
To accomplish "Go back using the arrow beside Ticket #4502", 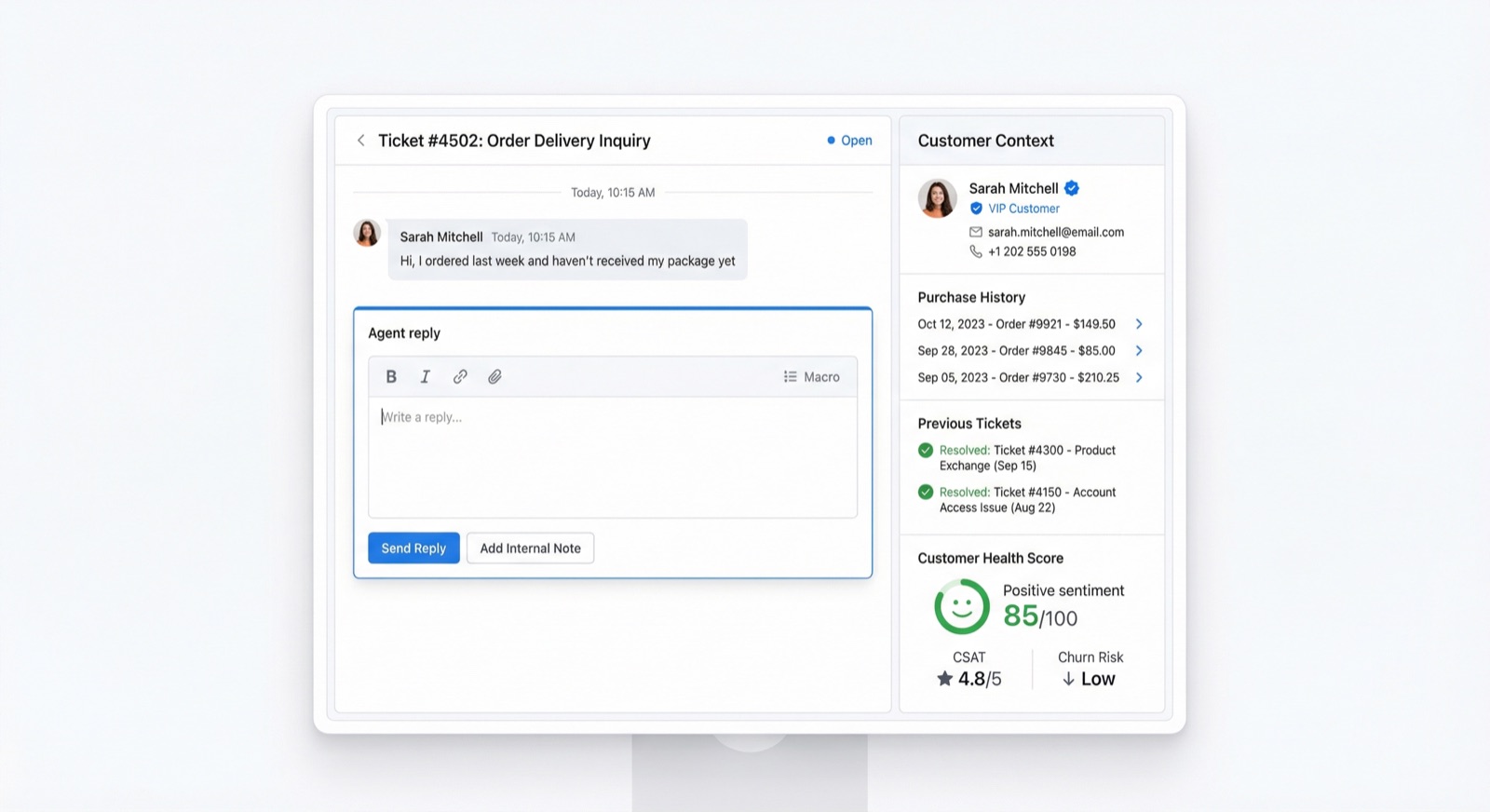I will point(360,141).
